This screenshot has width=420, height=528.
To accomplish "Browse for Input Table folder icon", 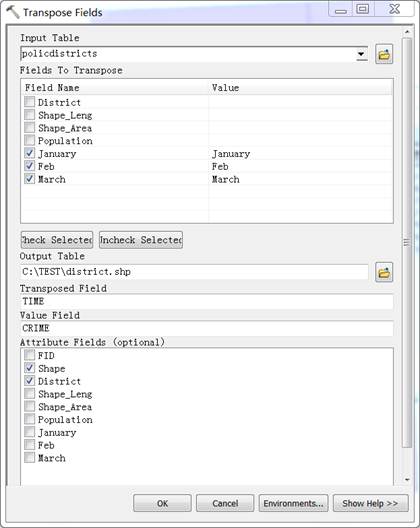I will click(384, 54).
